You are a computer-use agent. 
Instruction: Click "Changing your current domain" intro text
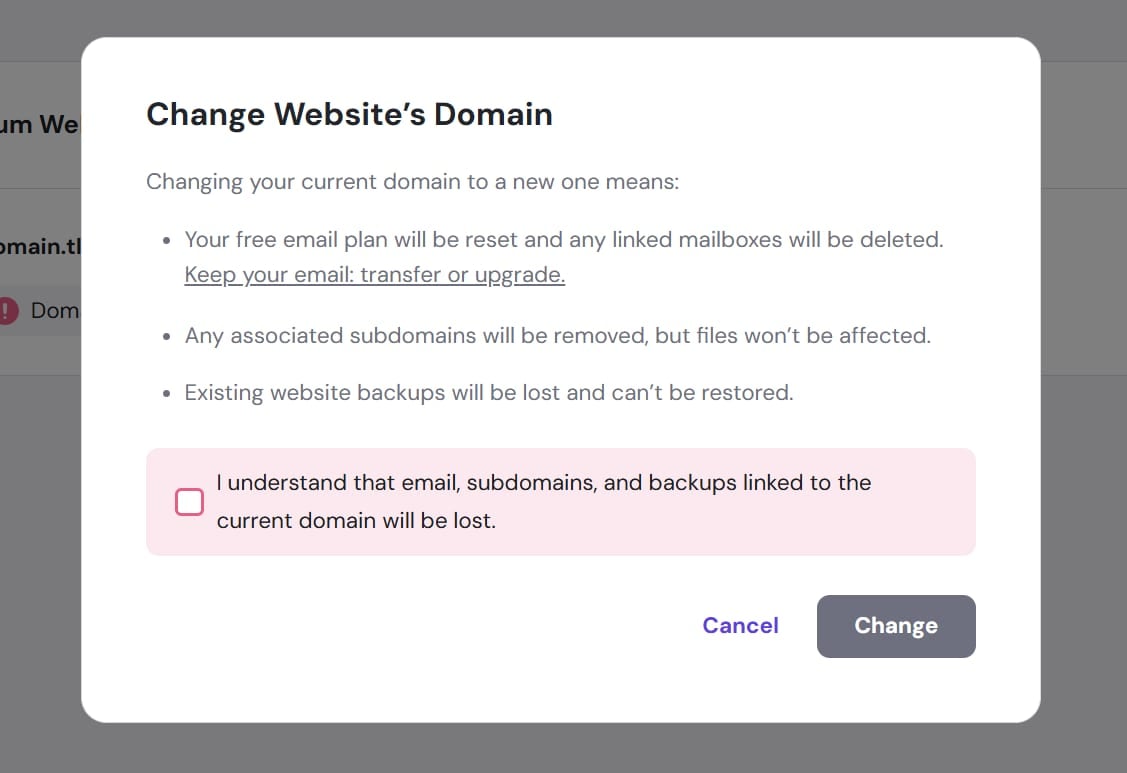click(412, 183)
